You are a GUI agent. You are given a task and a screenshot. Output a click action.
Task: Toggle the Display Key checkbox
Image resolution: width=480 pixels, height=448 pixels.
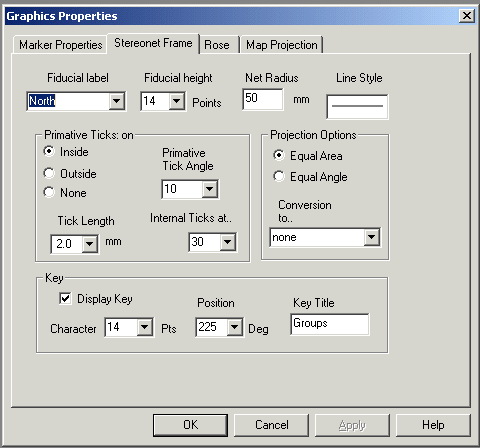65,298
